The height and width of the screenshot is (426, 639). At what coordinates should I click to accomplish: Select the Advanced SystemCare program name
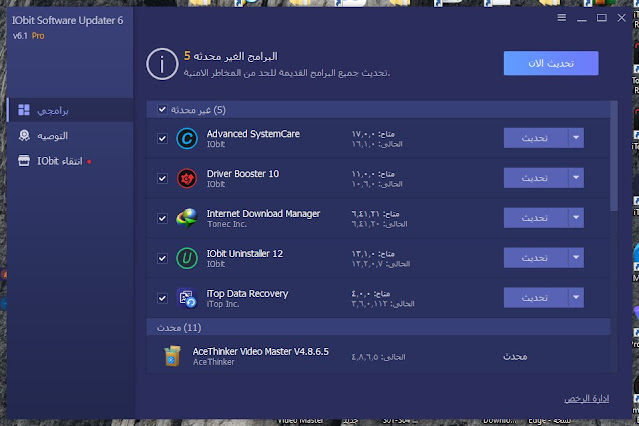pyautogui.click(x=253, y=134)
